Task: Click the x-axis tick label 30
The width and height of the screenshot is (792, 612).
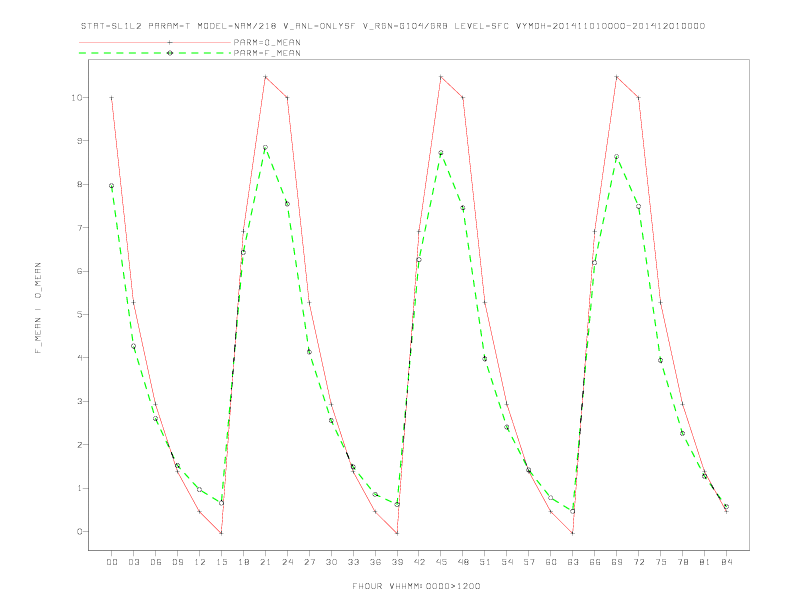Action: click(x=331, y=562)
